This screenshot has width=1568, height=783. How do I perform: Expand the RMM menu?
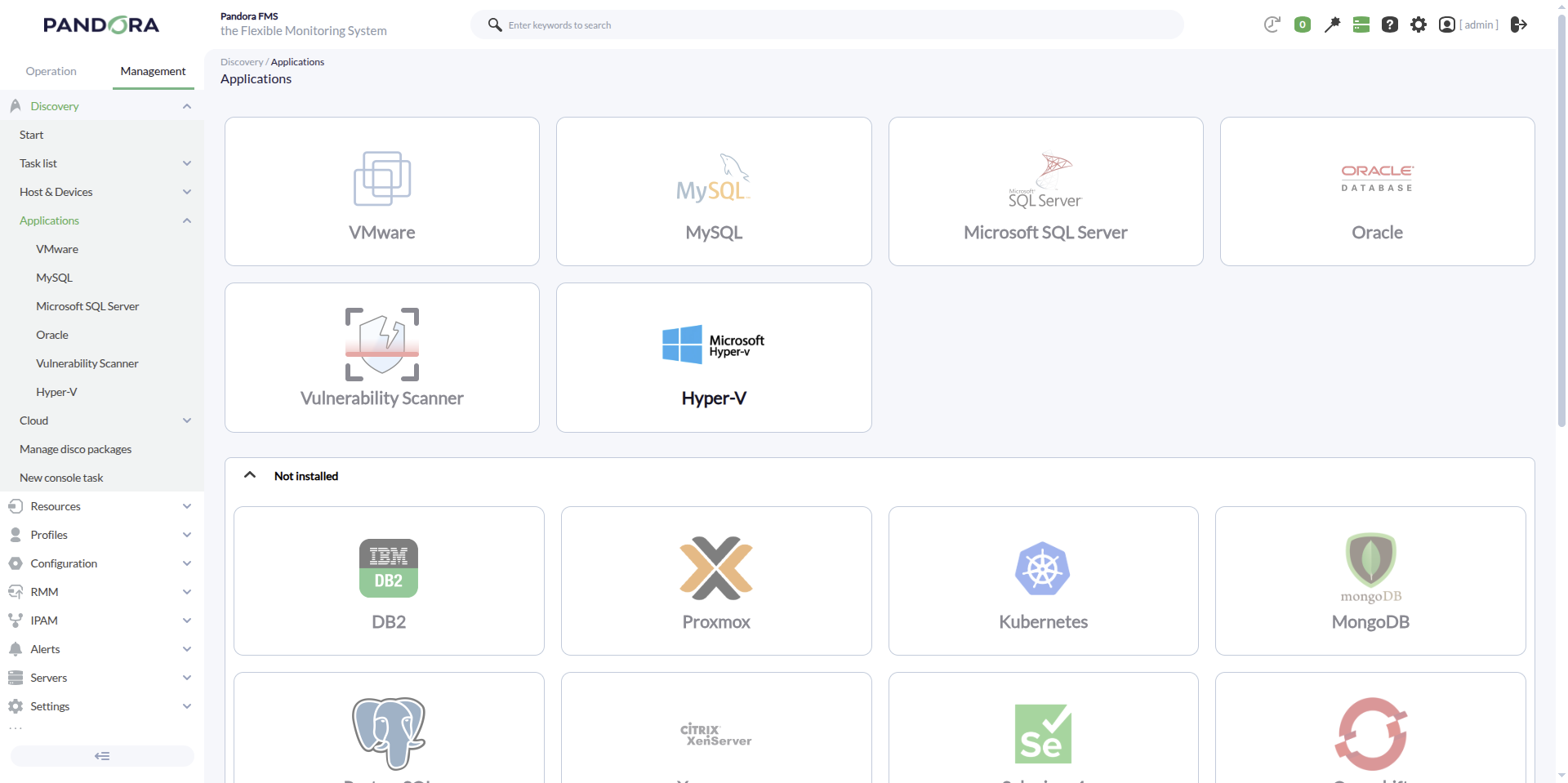[x=187, y=592]
